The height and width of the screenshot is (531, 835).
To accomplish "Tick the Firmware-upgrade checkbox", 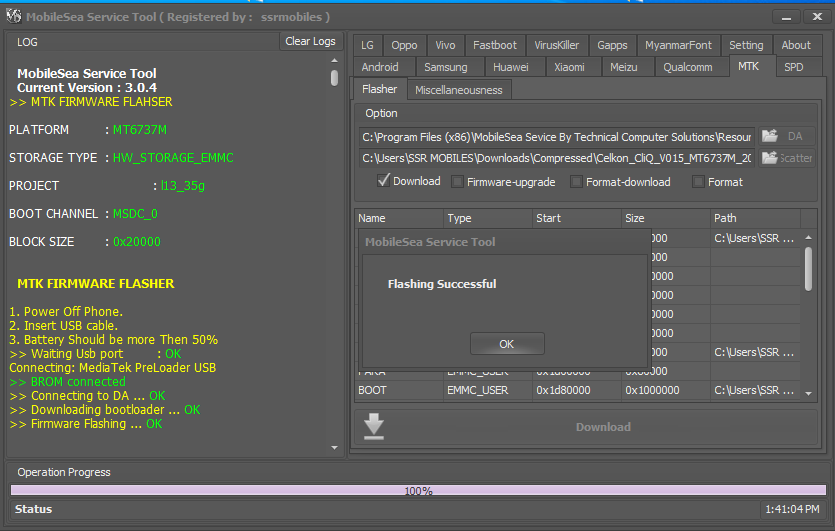I will (457, 182).
